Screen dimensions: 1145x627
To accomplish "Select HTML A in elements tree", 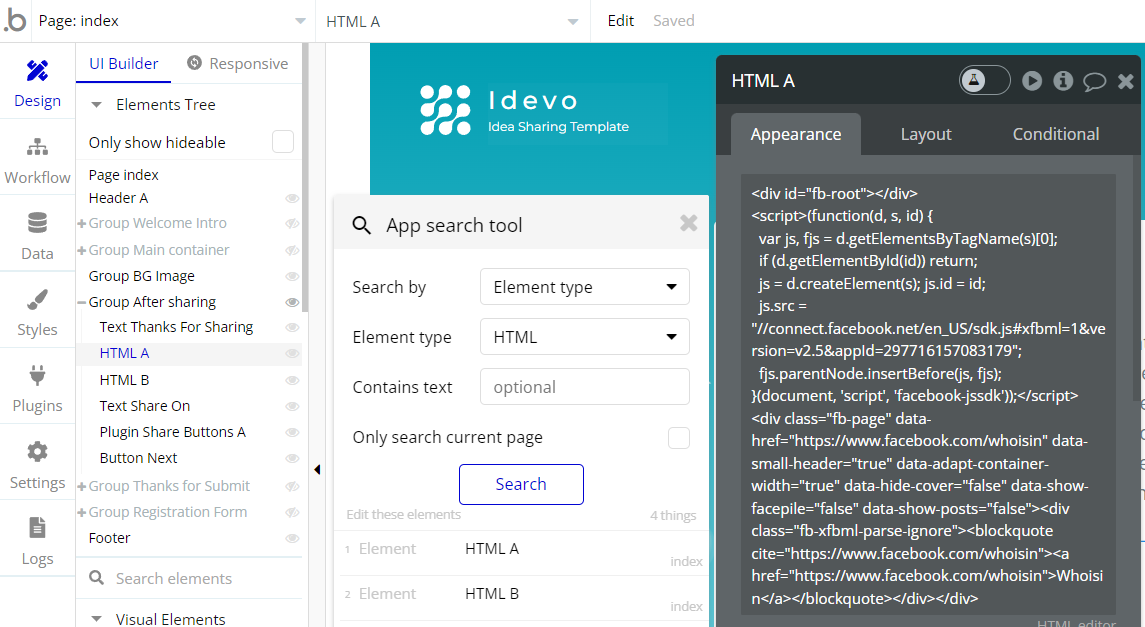I will coord(124,353).
